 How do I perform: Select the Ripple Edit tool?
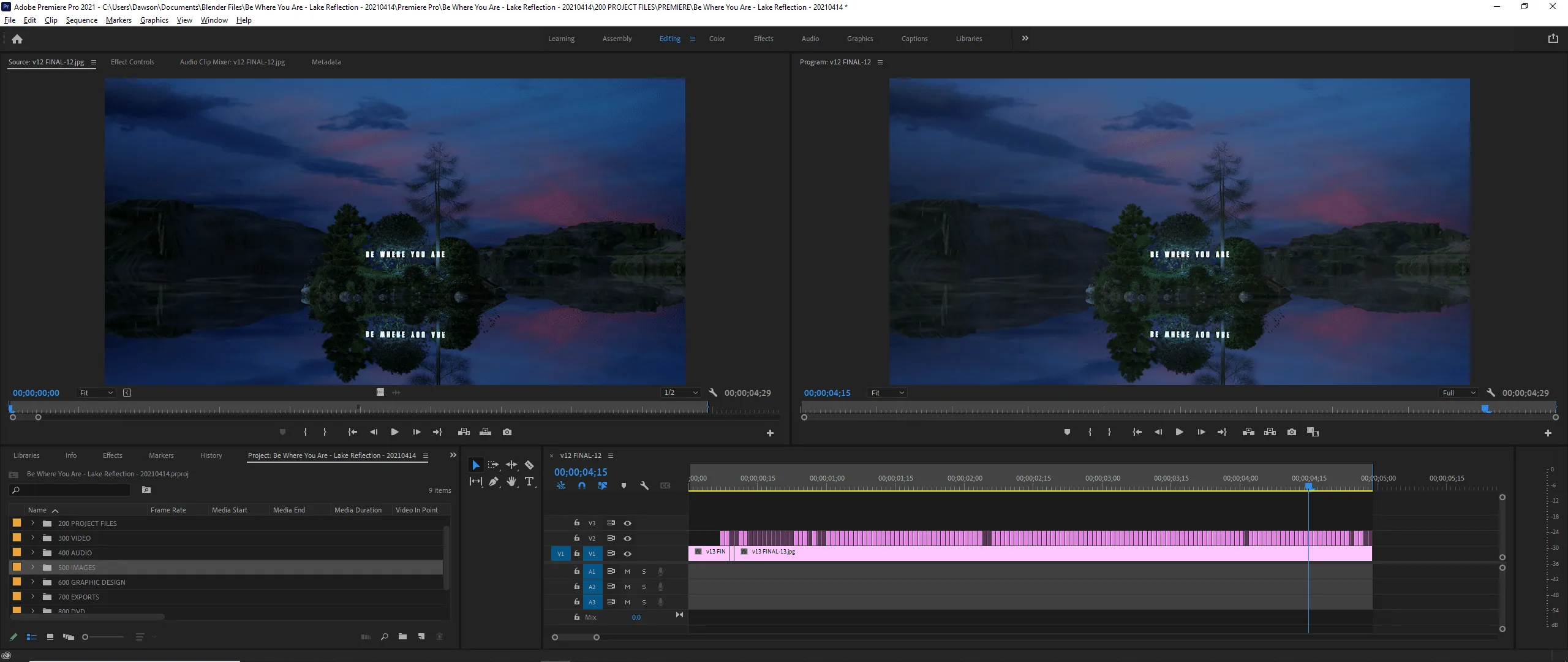[511, 465]
